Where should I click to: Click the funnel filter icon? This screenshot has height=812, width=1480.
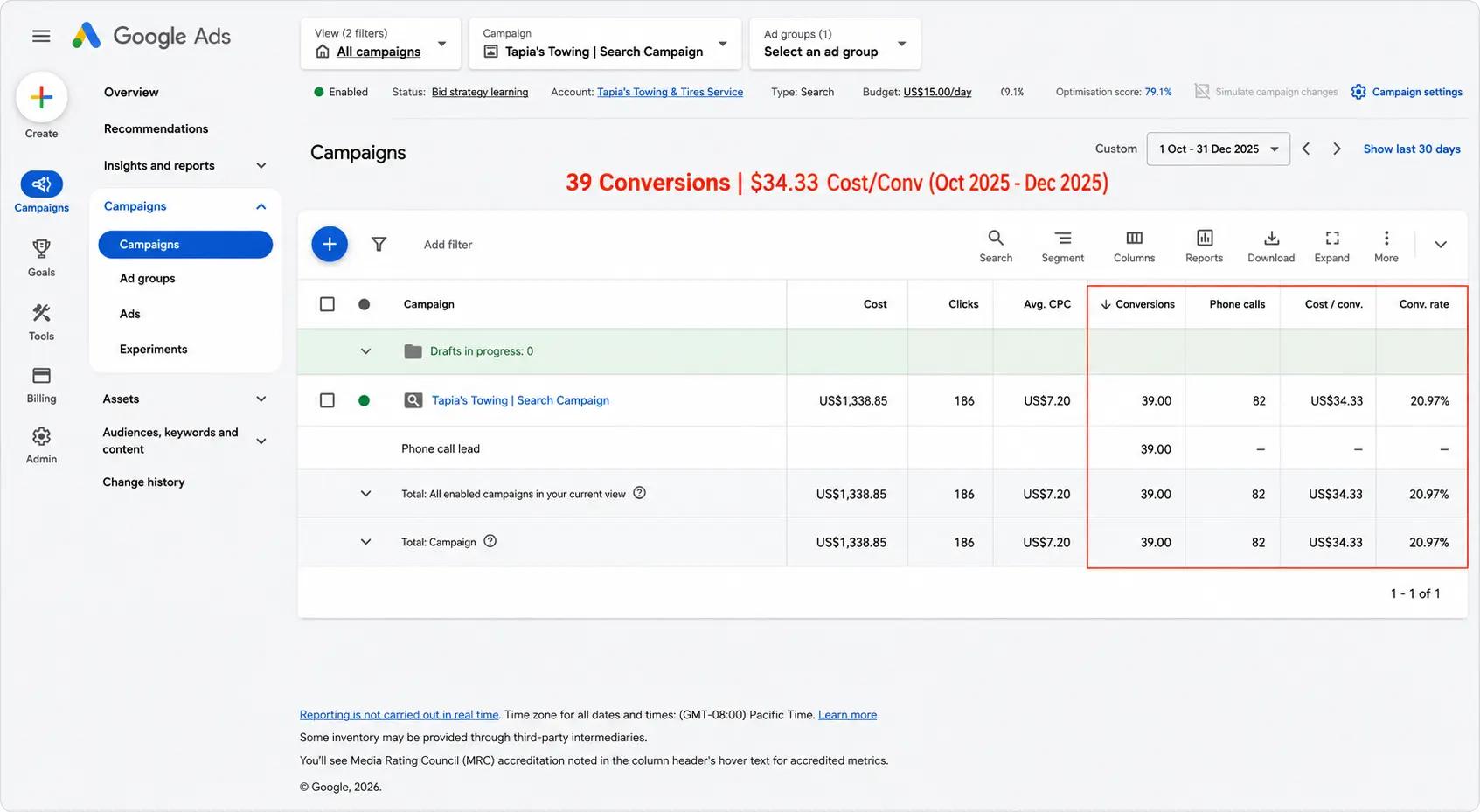coord(379,245)
